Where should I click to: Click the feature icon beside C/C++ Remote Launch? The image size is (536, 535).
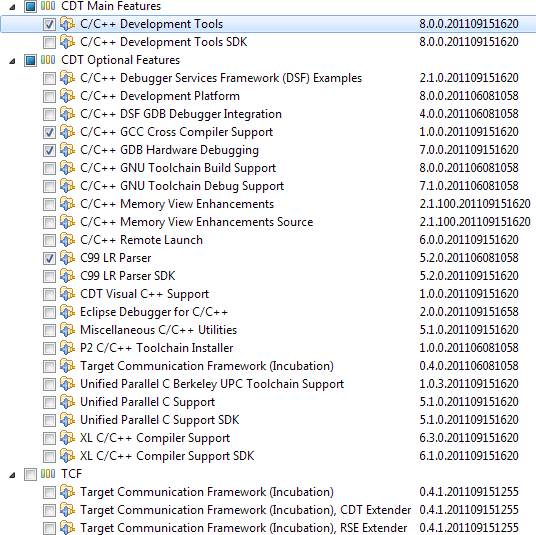(x=67, y=240)
